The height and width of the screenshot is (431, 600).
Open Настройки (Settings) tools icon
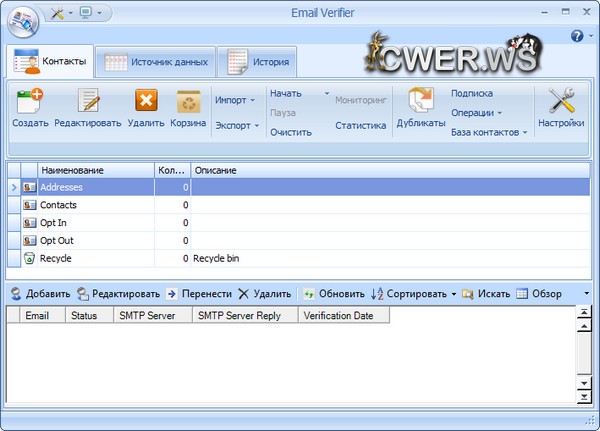pyautogui.click(x=561, y=102)
